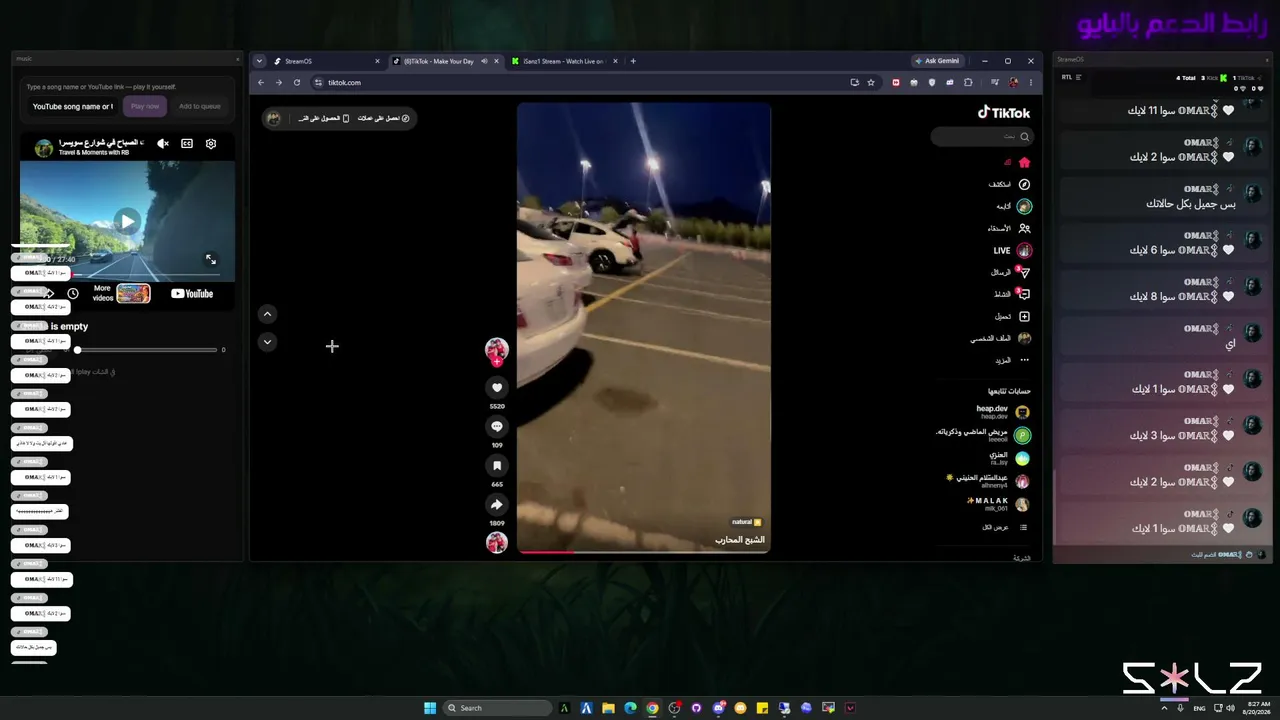Viewport: 1280px width, 720px height.
Task: Adjust the music panel volume slider
Action: coord(147,350)
